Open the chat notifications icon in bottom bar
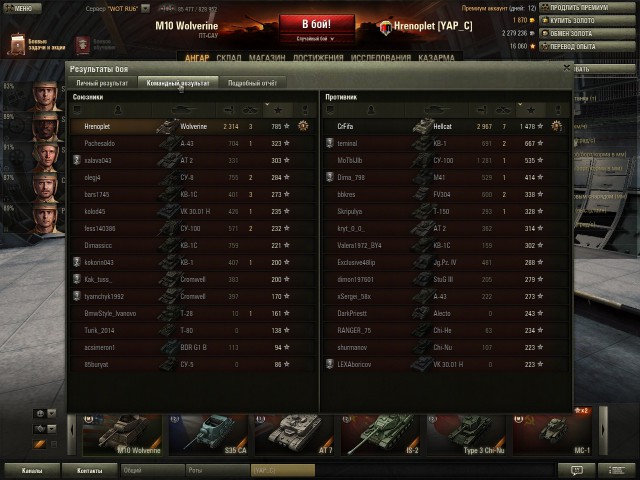 coord(576,471)
